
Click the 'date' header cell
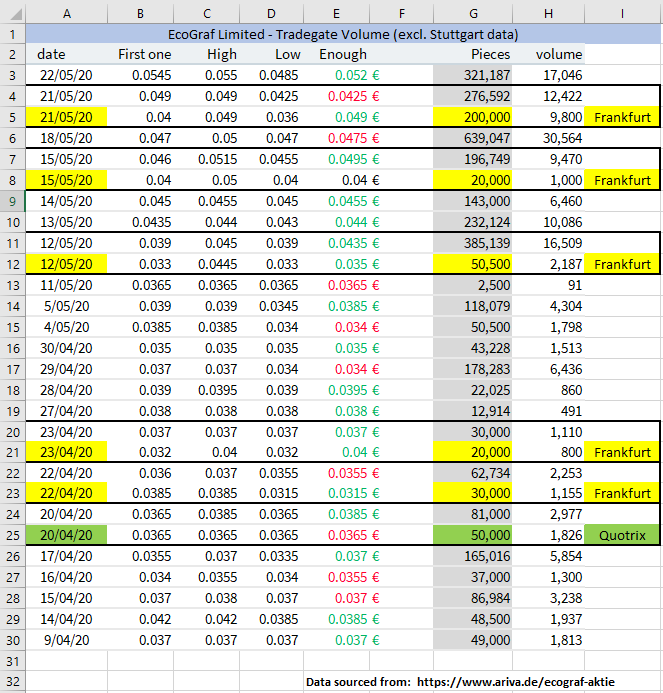[66, 54]
